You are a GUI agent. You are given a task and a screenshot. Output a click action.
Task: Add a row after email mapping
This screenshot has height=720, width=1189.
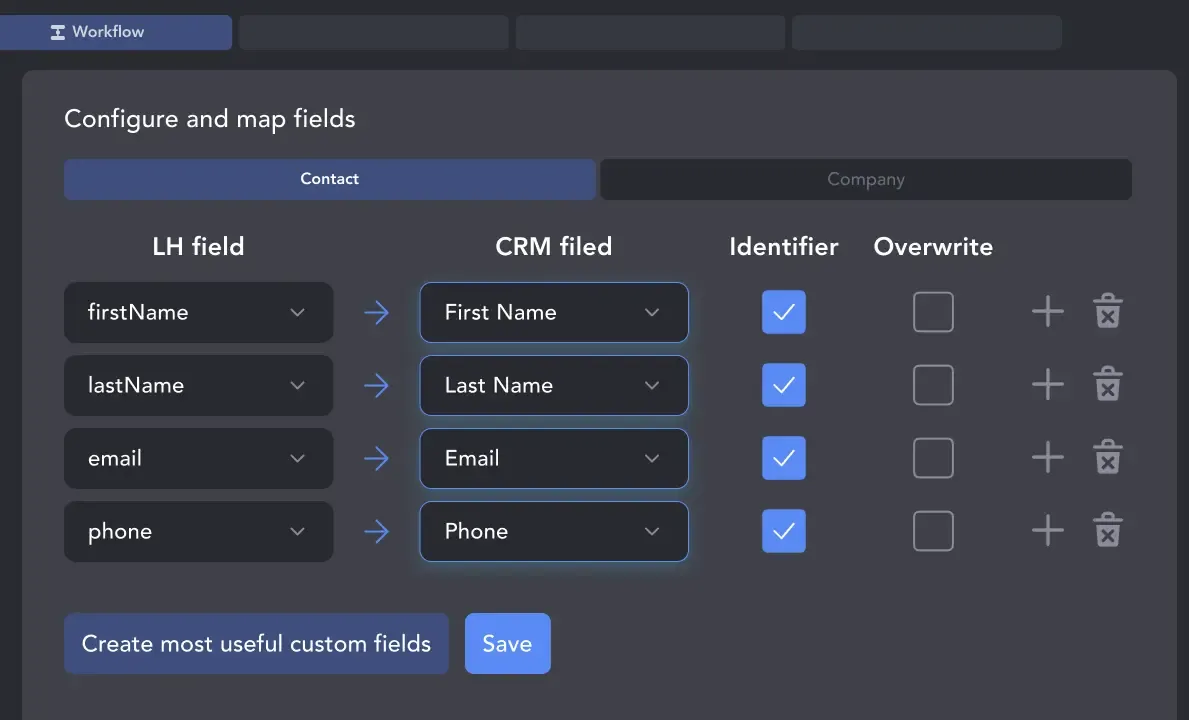tap(1047, 457)
